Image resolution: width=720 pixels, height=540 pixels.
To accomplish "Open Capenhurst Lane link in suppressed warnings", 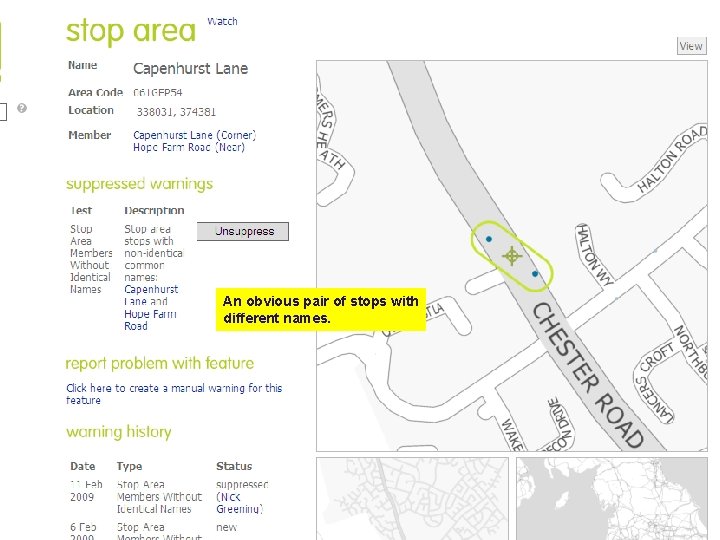I will (x=151, y=295).
